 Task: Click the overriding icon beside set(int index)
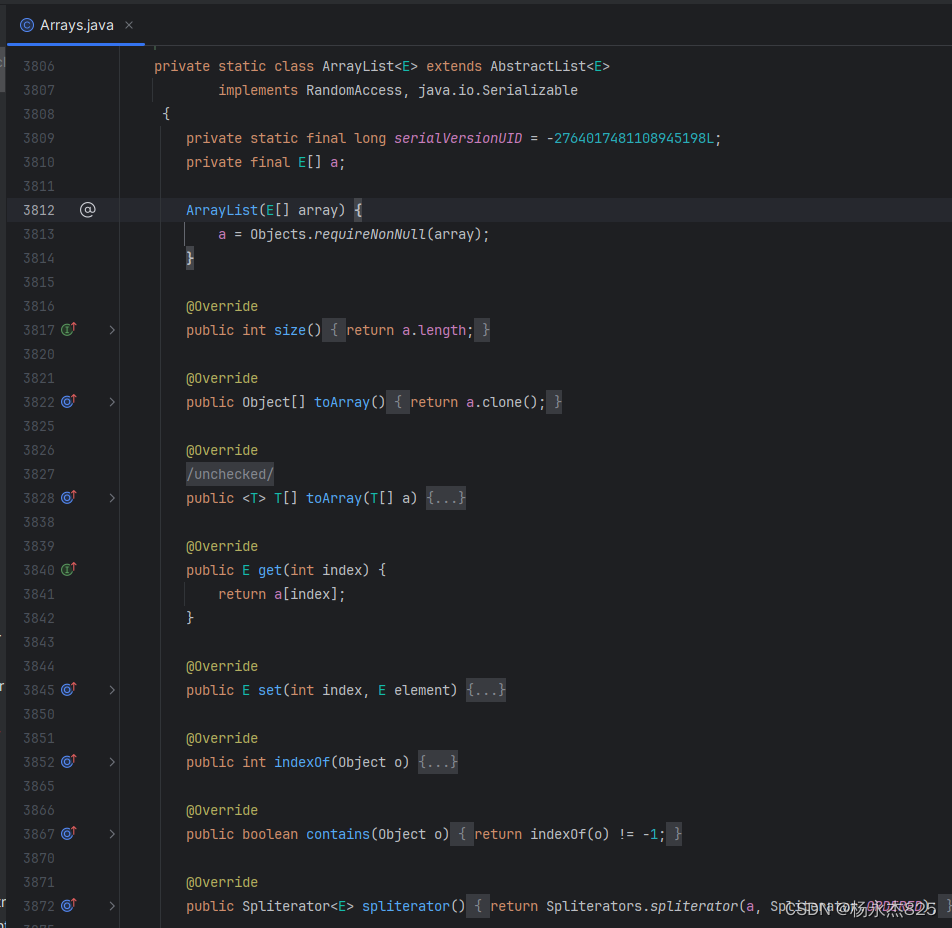(68, 690)
